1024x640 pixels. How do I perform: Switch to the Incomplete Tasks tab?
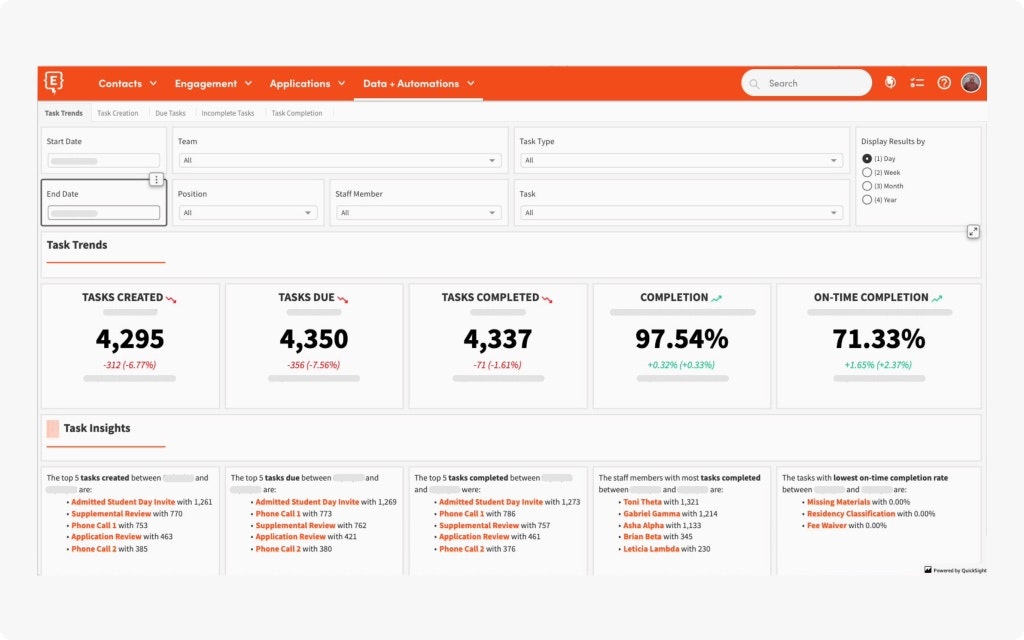[228, 113]
